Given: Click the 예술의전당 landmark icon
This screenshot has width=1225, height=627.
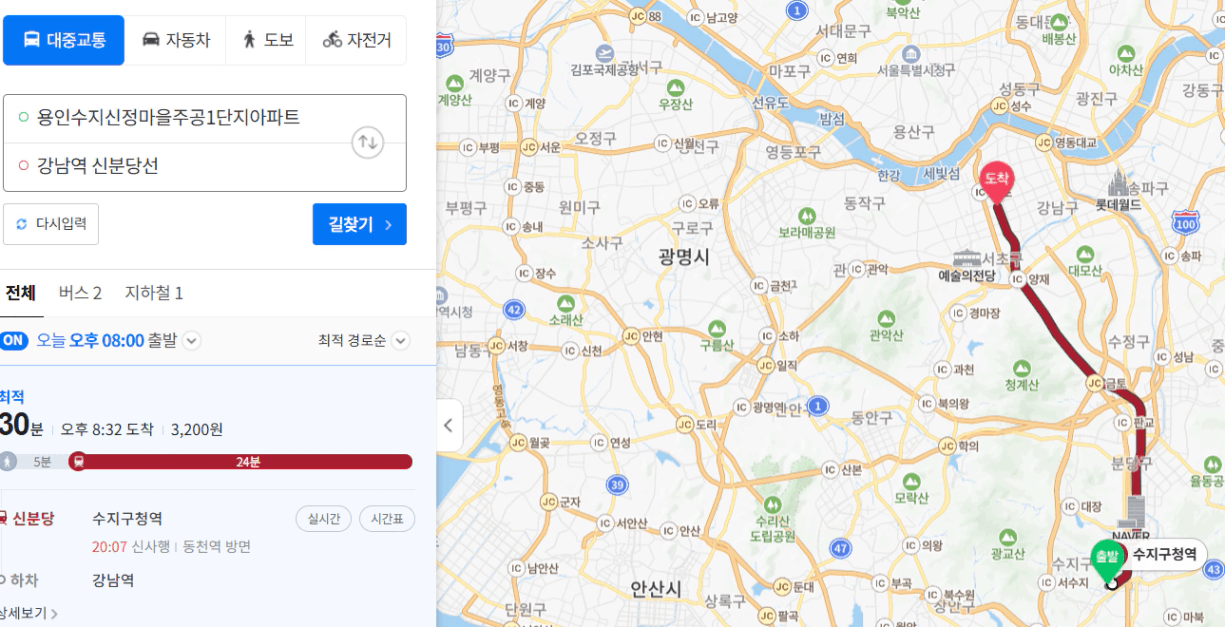Looking at the screenshot, I should pyautogui.click(x=967, y=259).
